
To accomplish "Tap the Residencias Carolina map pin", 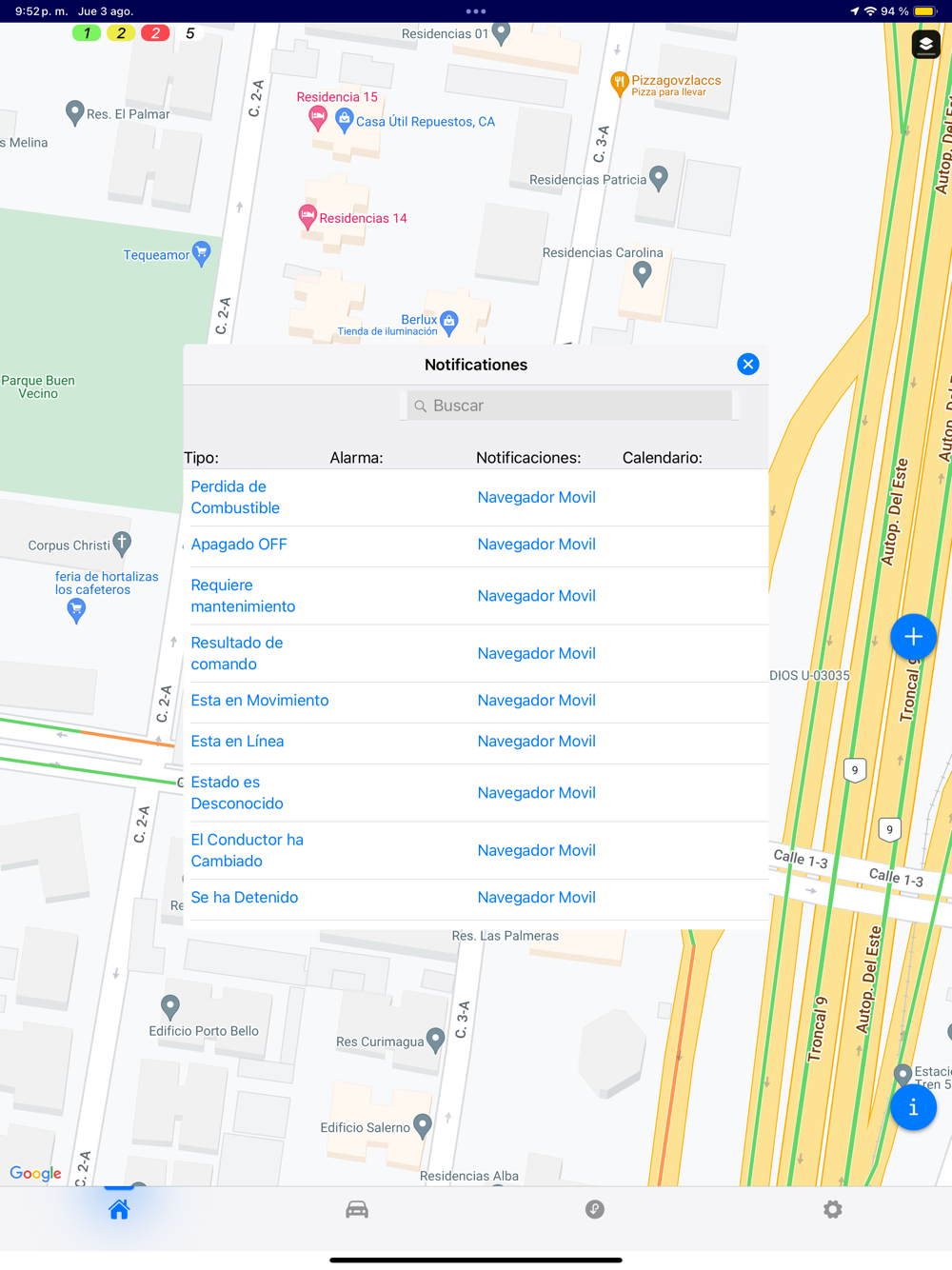I will click(x=643, y=275).
